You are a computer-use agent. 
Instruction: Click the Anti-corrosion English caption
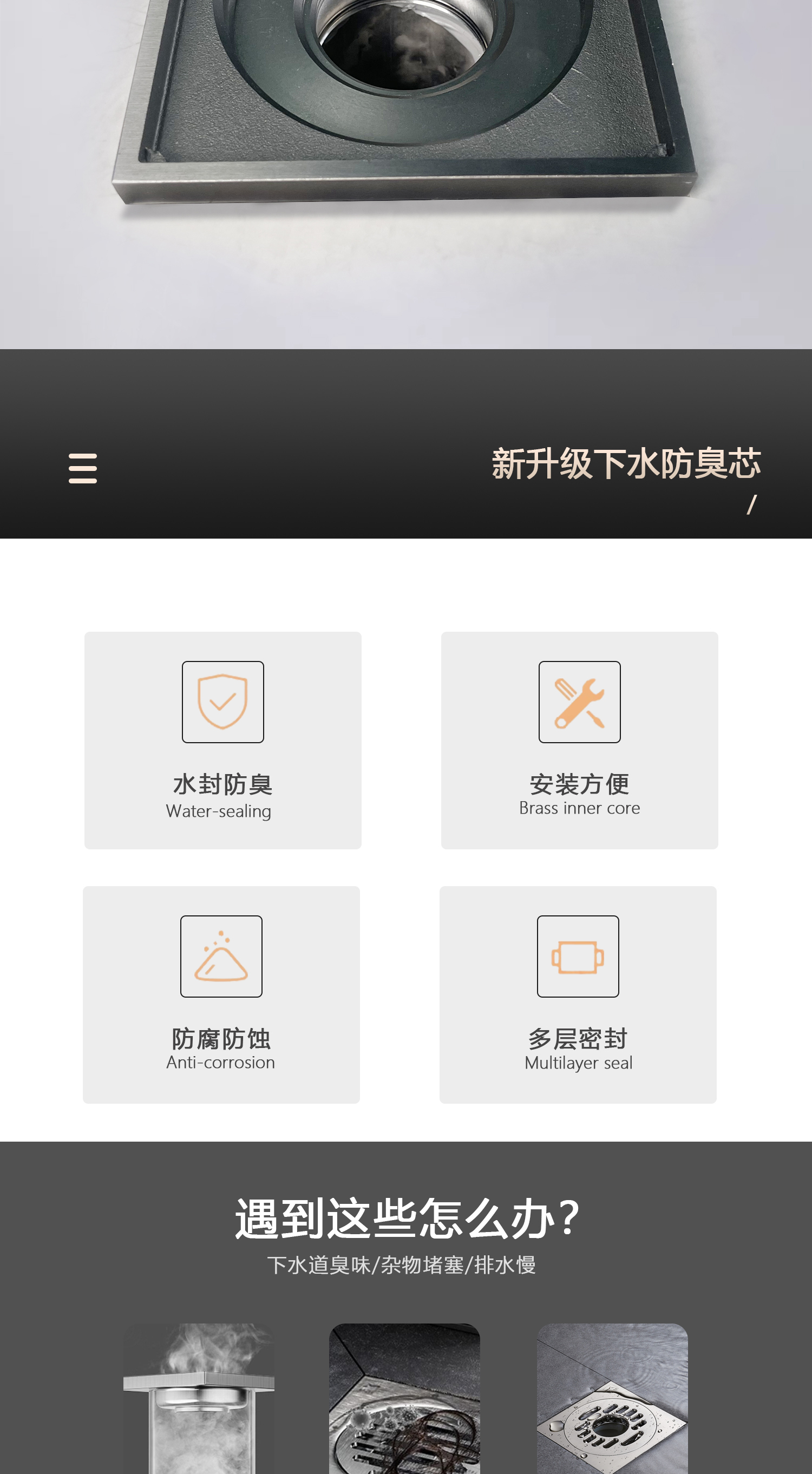[x=221, y=1063]
